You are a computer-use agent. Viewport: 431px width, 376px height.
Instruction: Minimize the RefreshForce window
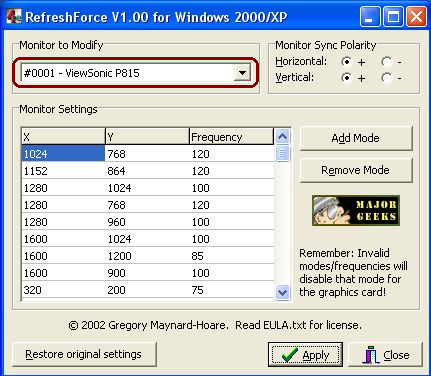(x=370, y=16)
